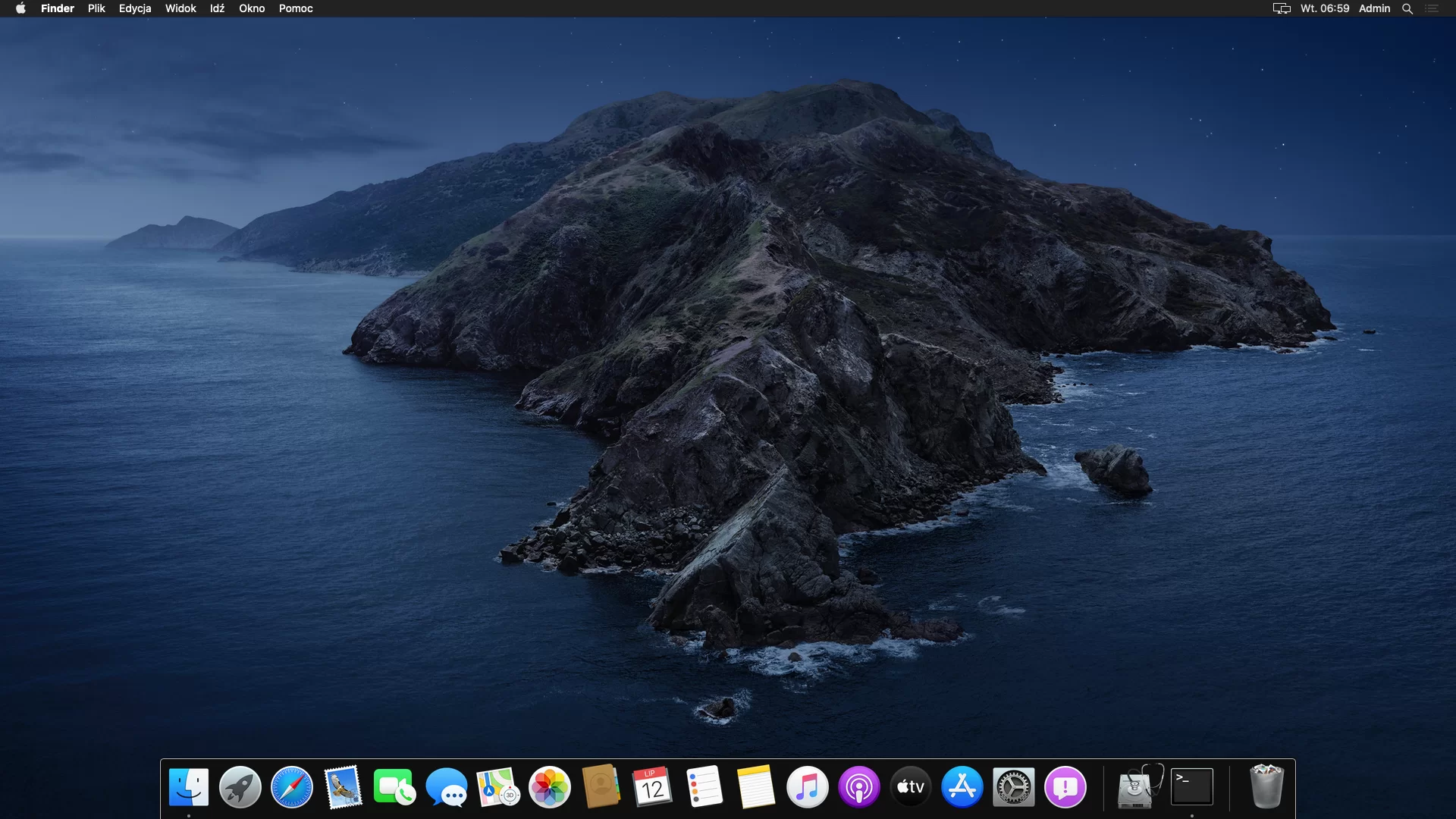Screen dimensions: 1456x819
Task: Open Notification Center list icon
Action: tap(1432, 8)
